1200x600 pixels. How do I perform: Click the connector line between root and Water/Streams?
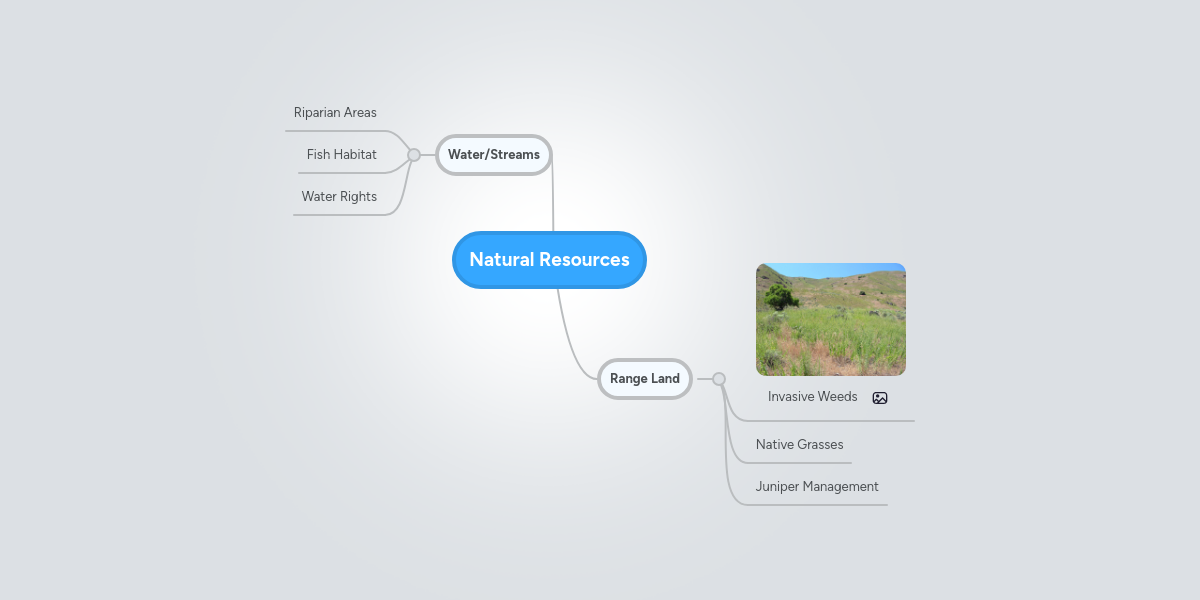coord(552,200)
